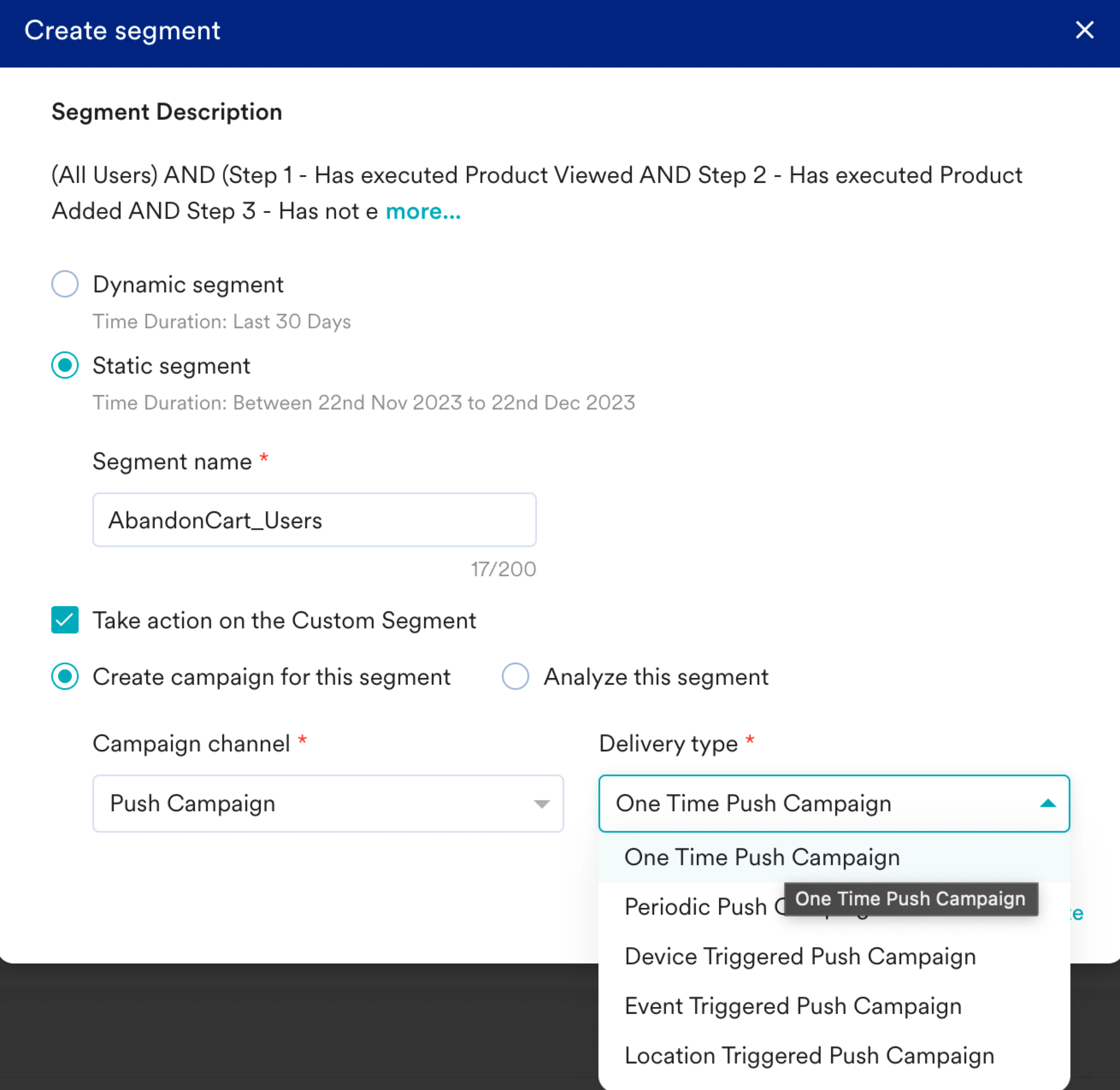This screenshot has width=1120, height=1090.
Task: Close the Create segment dialog
Action: [1084, 30]
